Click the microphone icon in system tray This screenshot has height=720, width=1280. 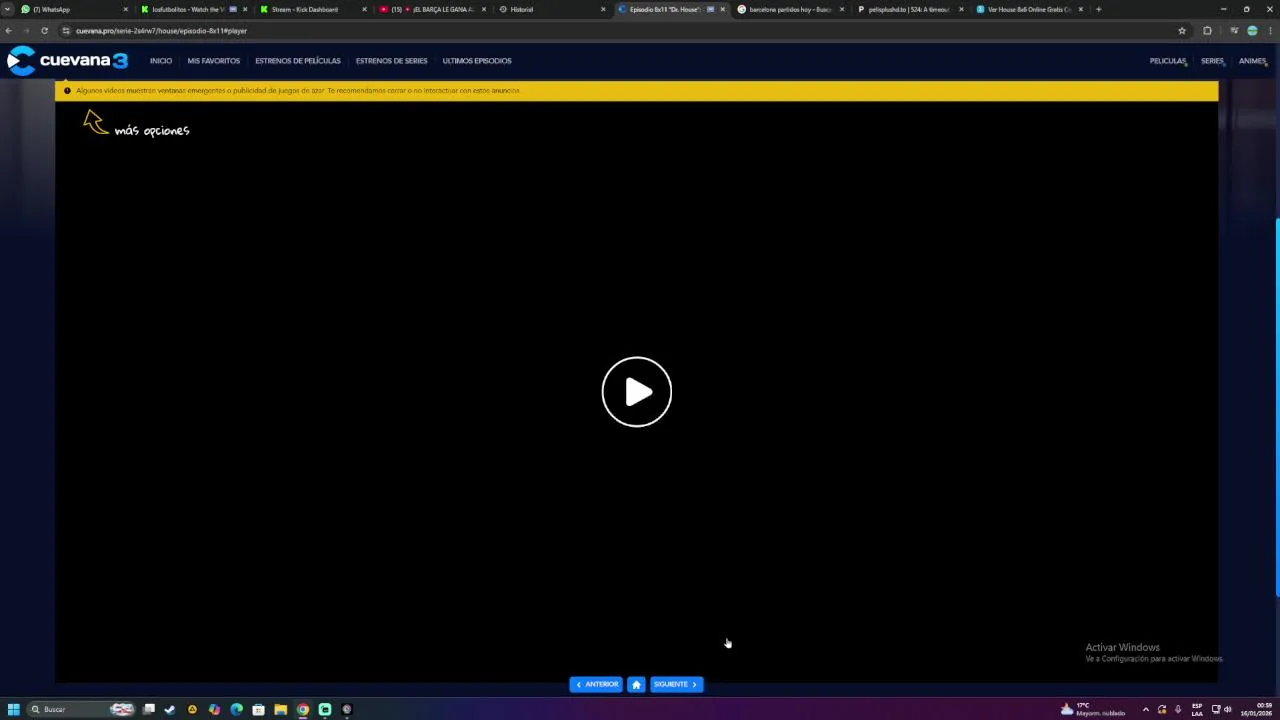1178,709
